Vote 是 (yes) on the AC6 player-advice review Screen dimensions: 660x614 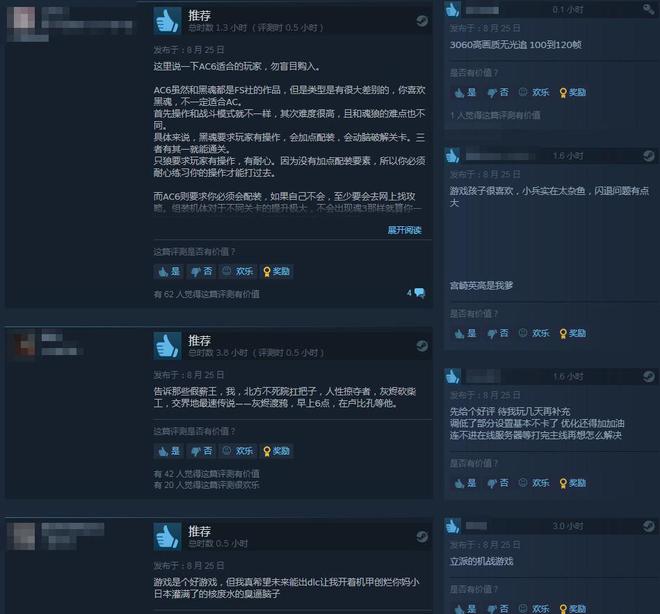pyautogui.click(x=169, y=271)
